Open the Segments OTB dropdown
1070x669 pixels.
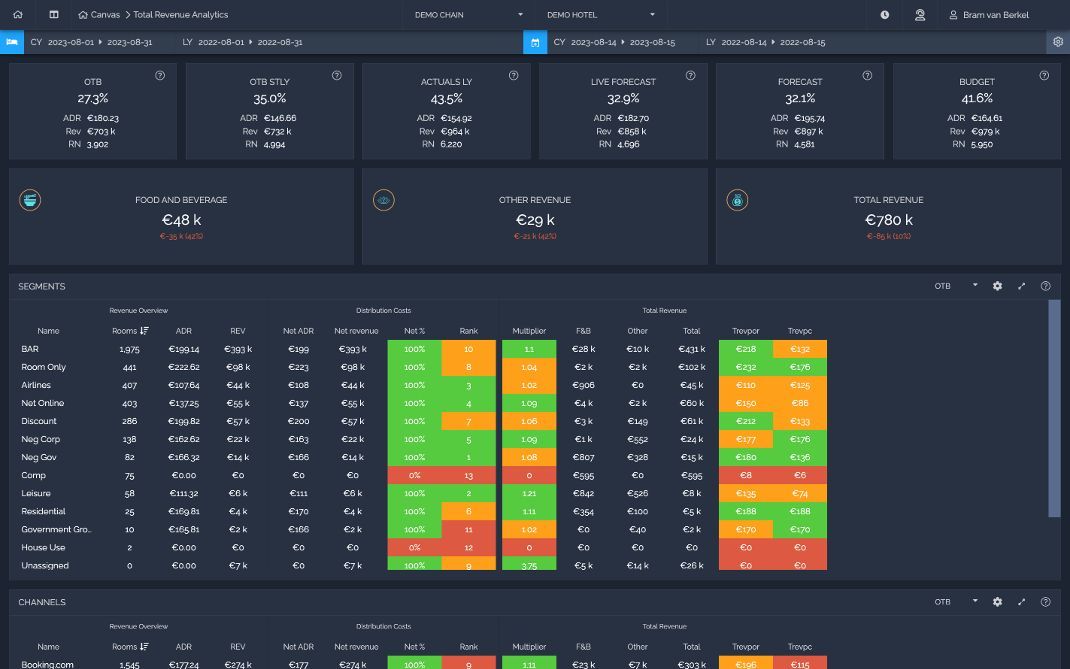pyautogui.click(x=955, y=286)
